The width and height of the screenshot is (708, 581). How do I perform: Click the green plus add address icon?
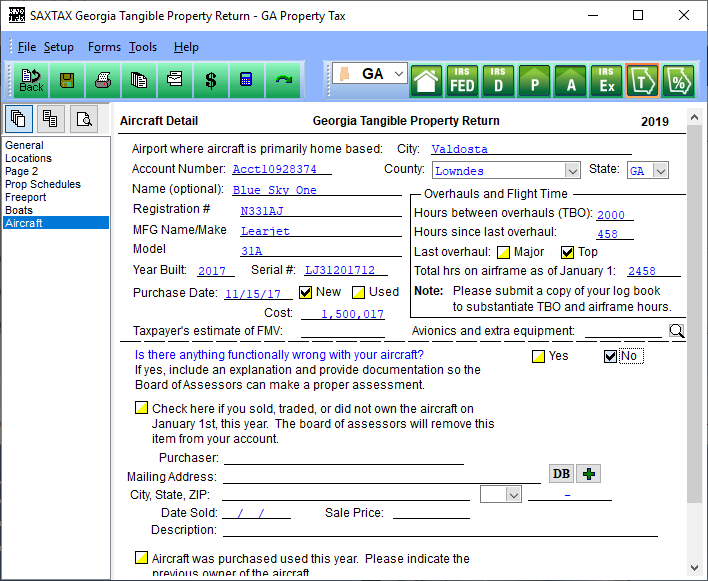(x=589, y=474)
